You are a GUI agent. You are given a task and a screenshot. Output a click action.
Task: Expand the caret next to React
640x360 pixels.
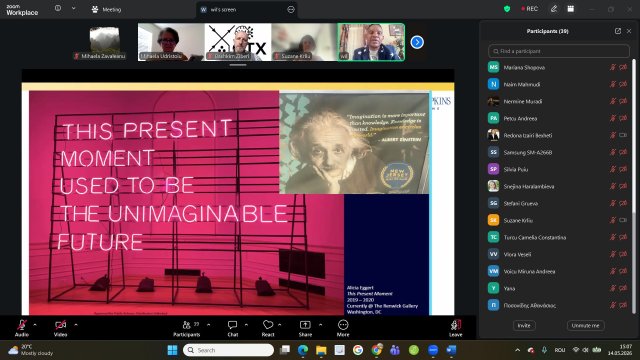click(280, 325)
